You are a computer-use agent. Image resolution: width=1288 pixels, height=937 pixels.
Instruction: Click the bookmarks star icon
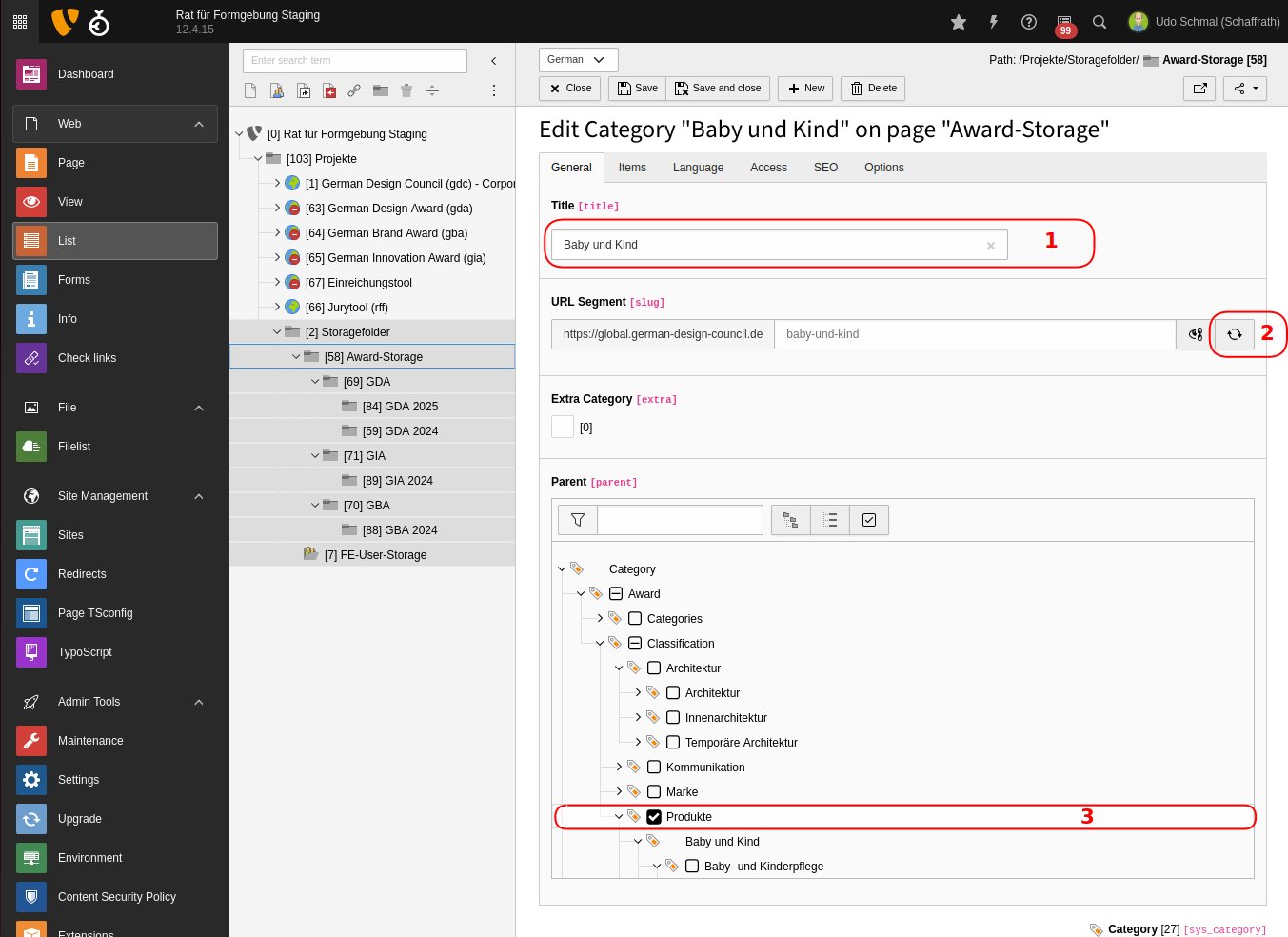click(959, 22)
